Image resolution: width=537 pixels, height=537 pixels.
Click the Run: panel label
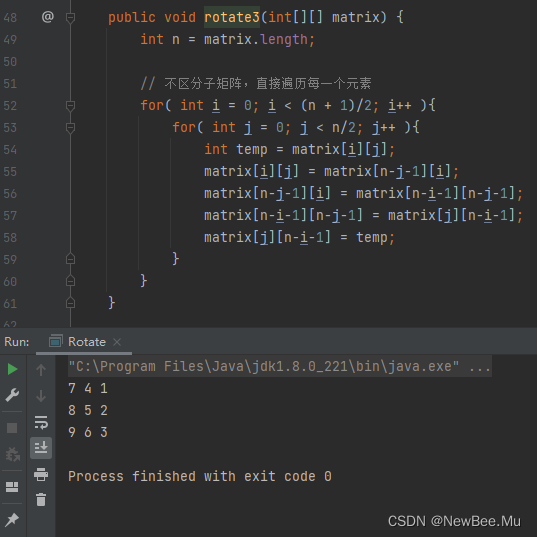[x=16, y=342]
